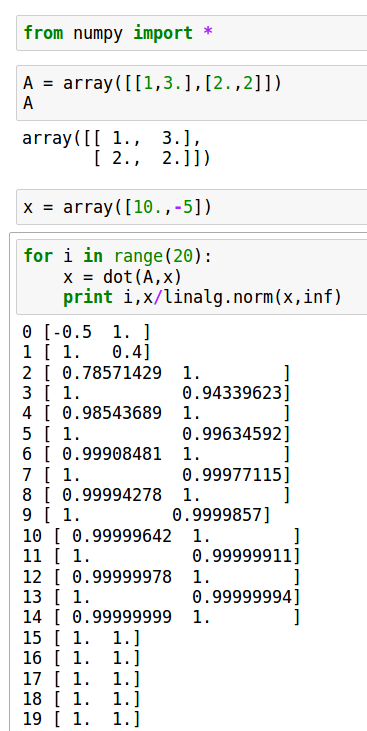Click the standalone A line in cell
The width and height of the screenshot is (367, 731).
pos(28,103)
